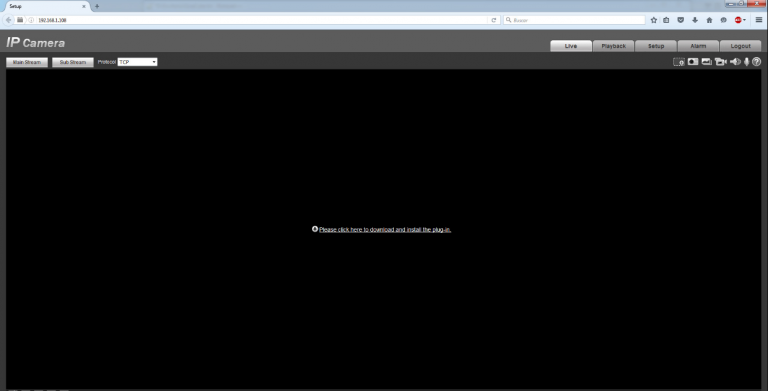Go back with the browser back arrow
Screen dimensions: 768x391
point(8,20)
